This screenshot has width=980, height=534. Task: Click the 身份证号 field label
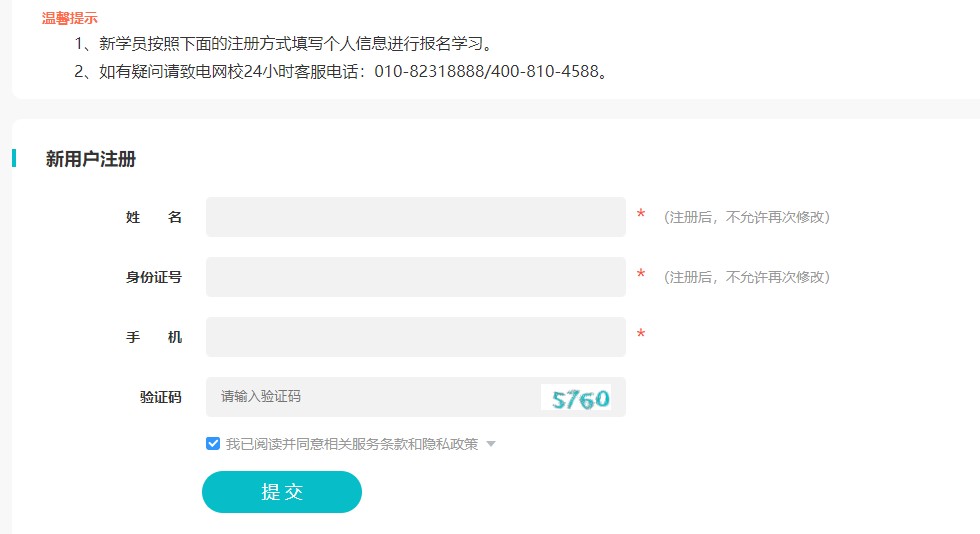pos(154,277)
